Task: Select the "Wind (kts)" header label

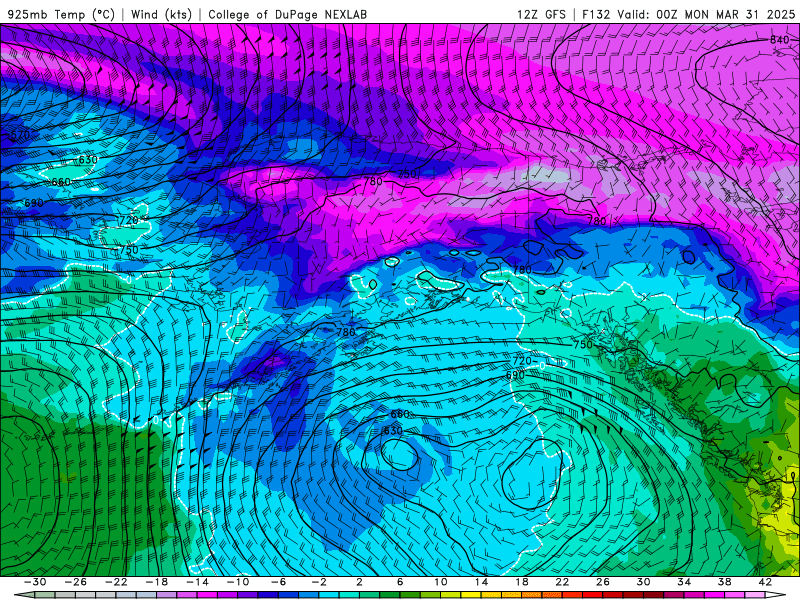Action: (161, 14)
